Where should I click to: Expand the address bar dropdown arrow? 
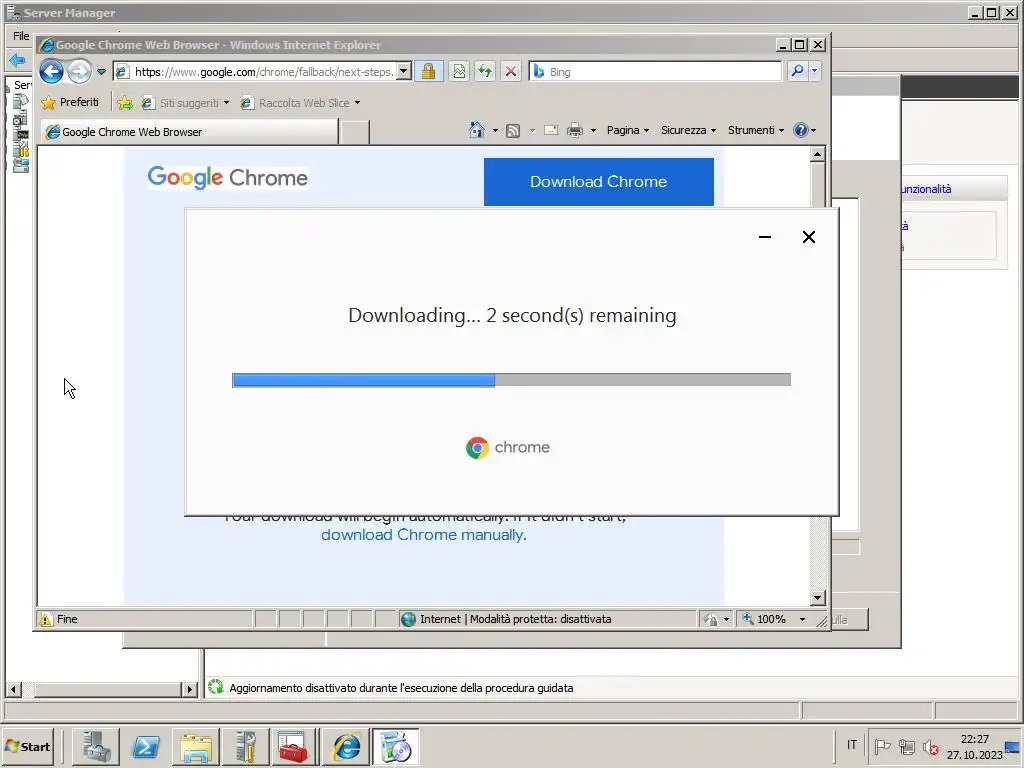coord(404,72)
